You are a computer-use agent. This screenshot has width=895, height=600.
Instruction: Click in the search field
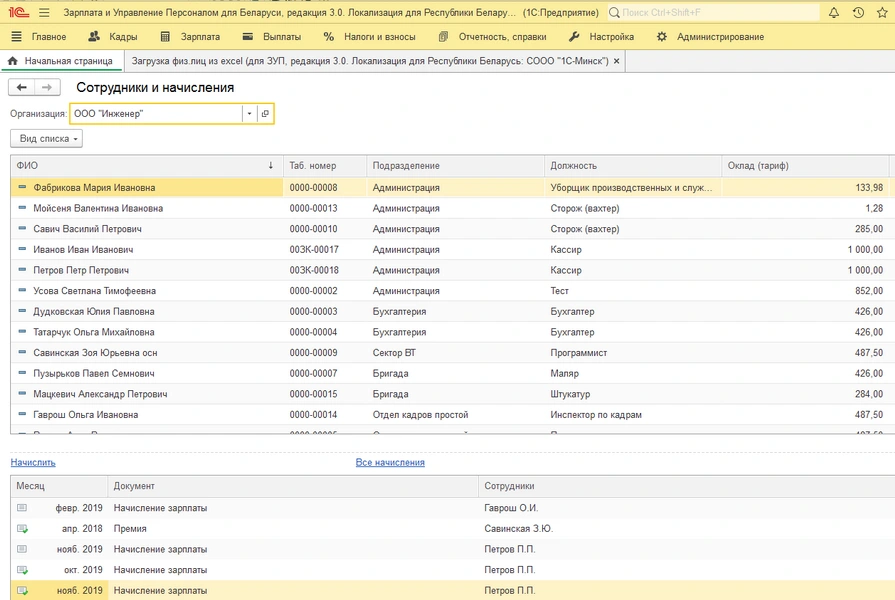pos(710,13)
